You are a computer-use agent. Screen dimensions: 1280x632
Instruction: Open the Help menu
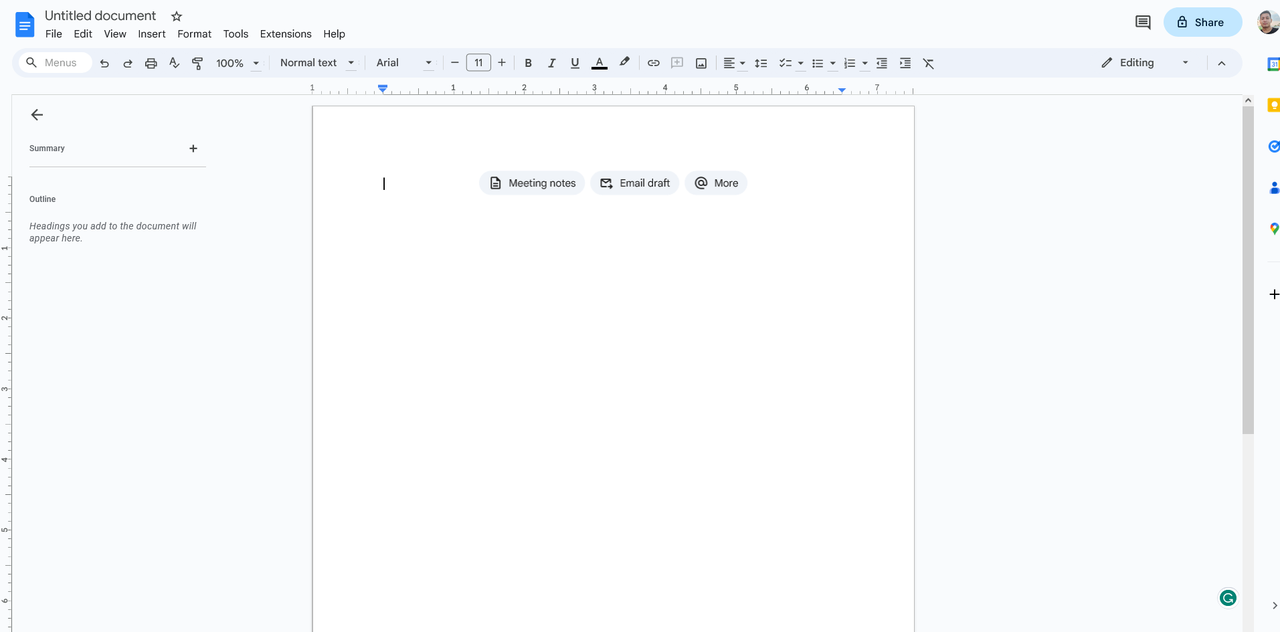pyautogui.click(x=334, y=34)
